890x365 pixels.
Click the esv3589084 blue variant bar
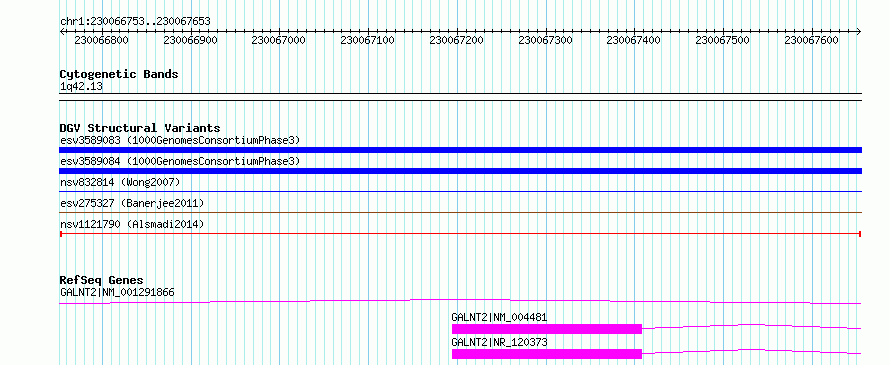click(460, 171)
